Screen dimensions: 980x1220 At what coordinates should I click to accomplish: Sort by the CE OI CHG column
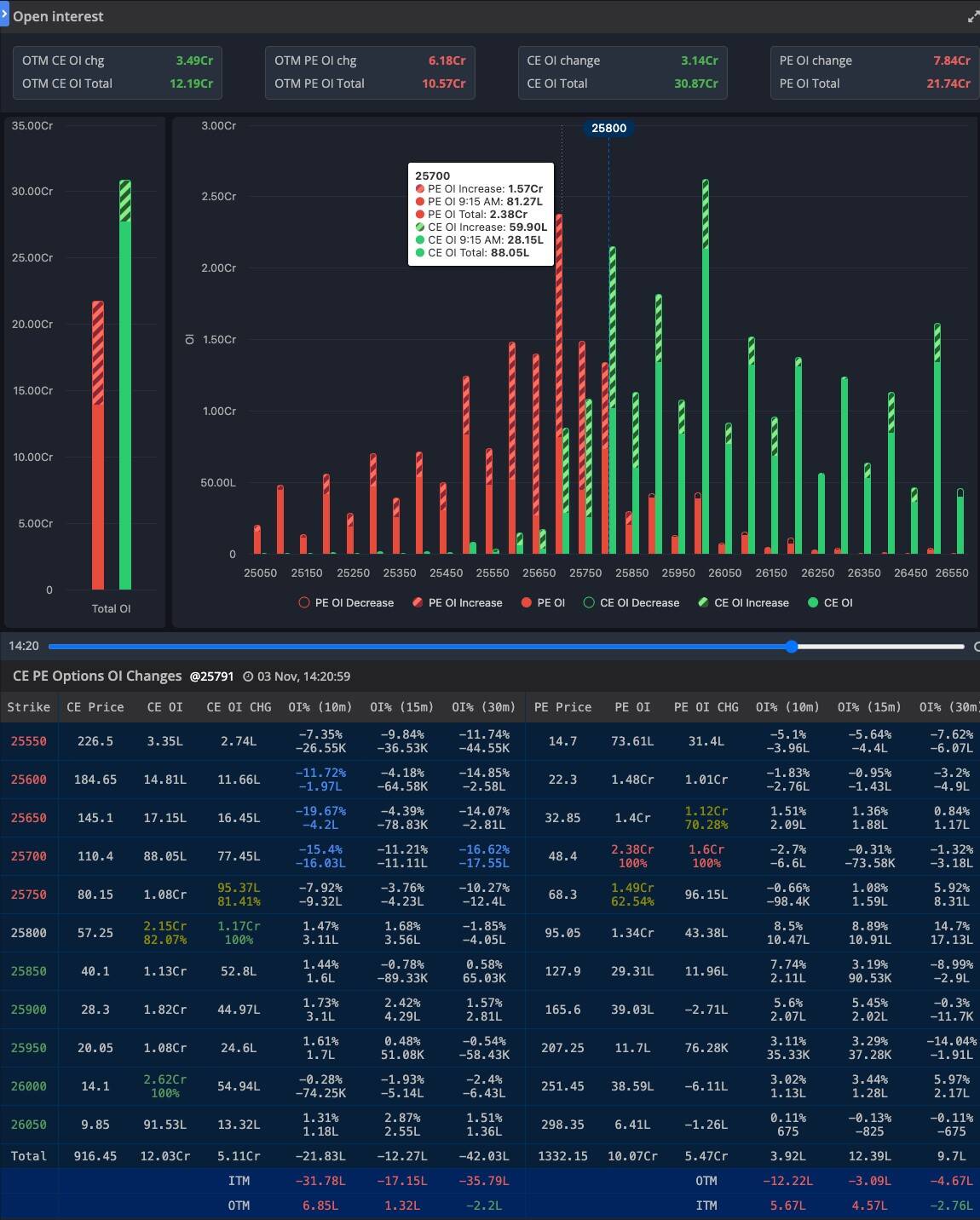pyautogui.click(x=239, y=707)
